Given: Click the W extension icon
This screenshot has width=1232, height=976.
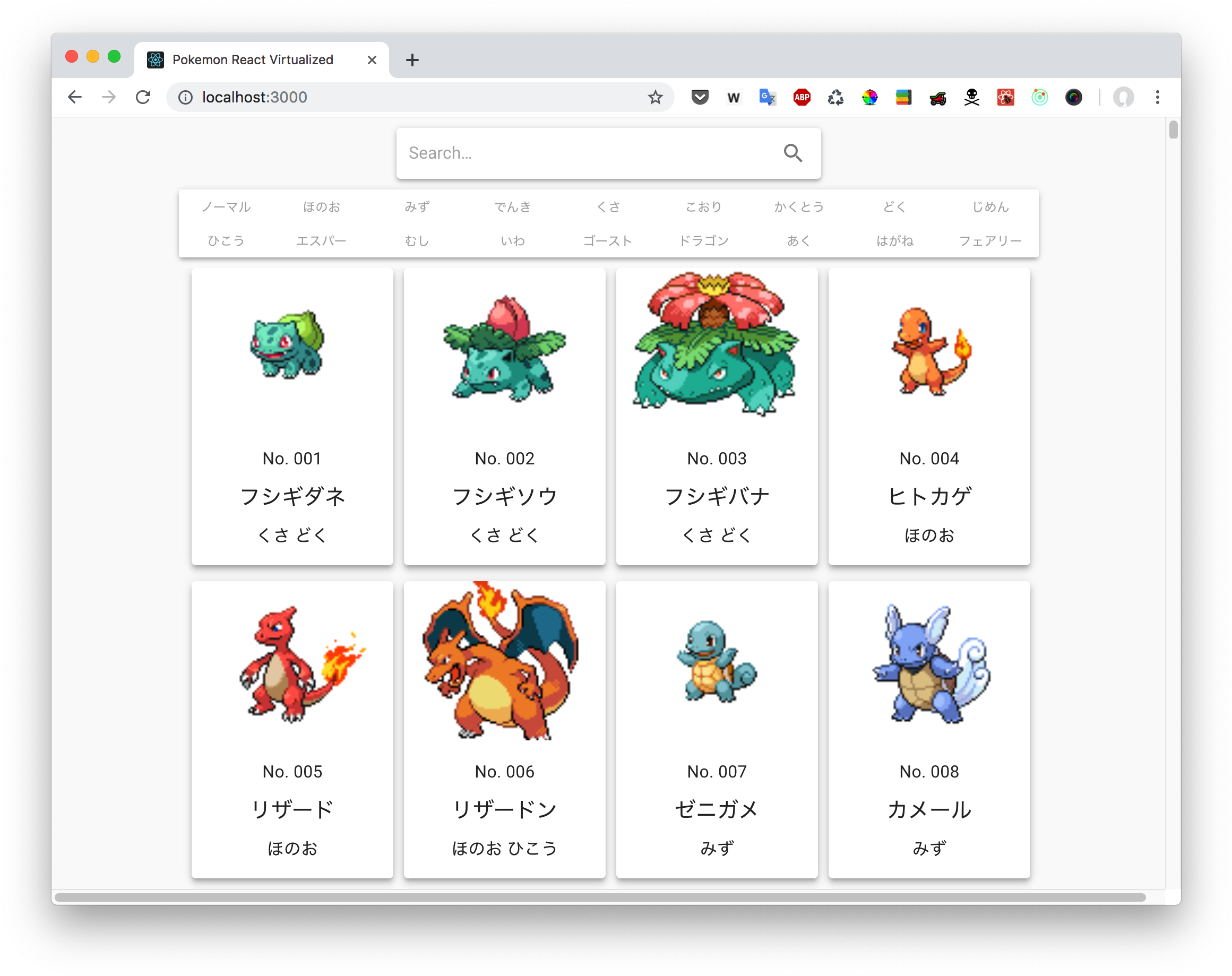Looking at the screenshot, I should [733, 98].
